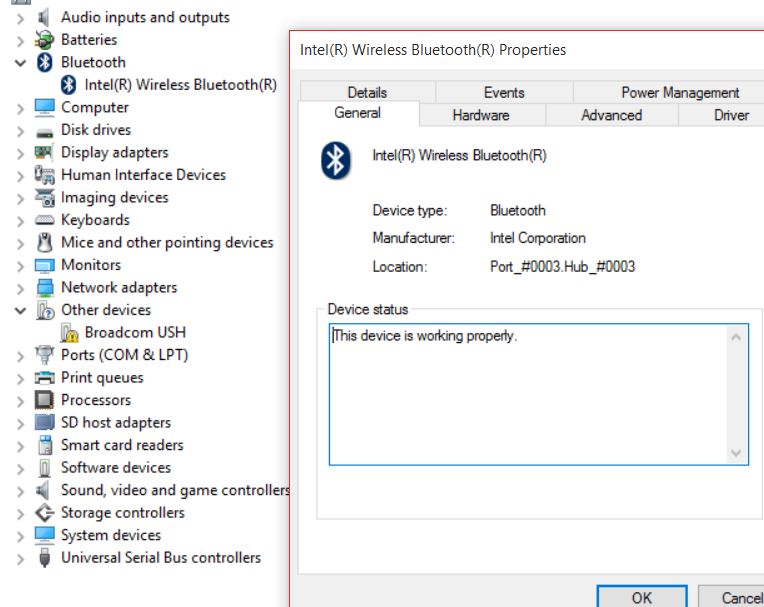Expand the Display adapters node

point(20,153)
